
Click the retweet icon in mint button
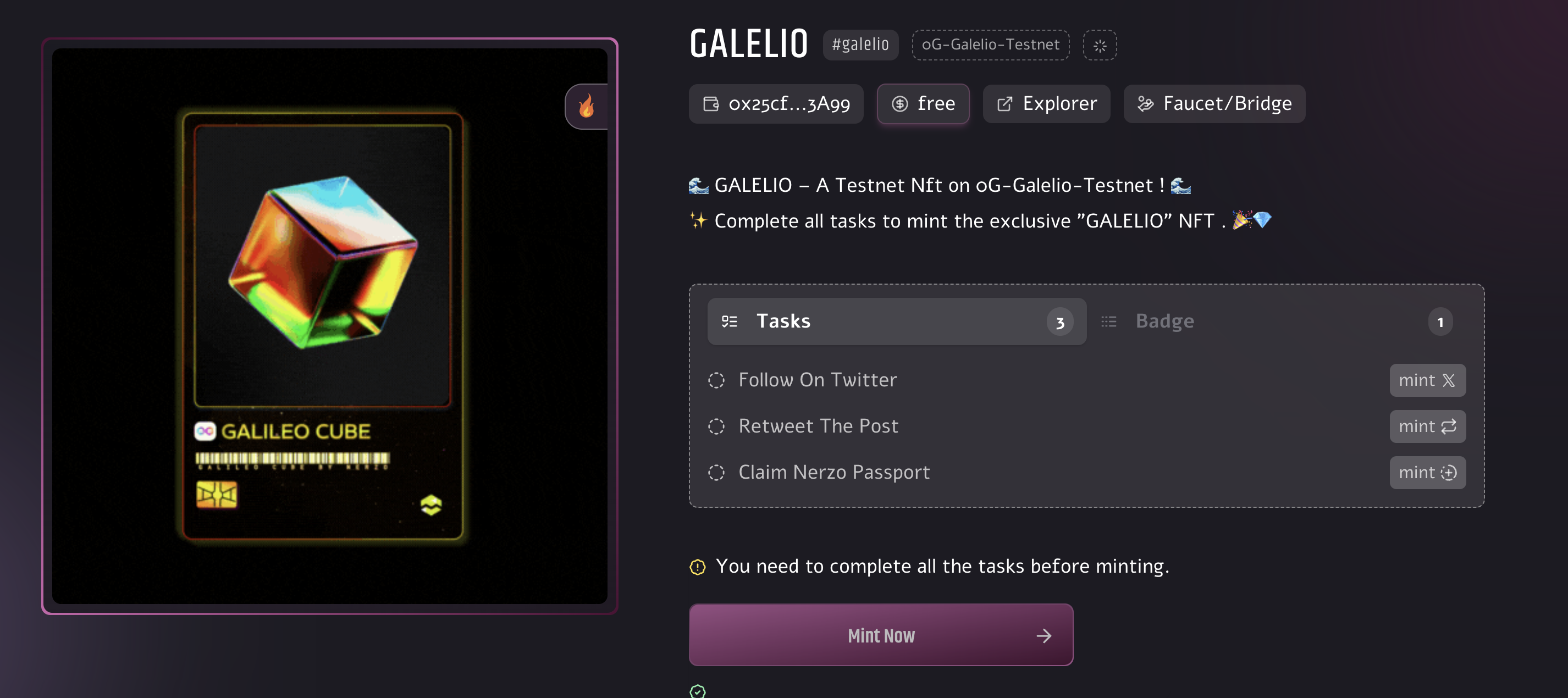[x=1448, y=426]
